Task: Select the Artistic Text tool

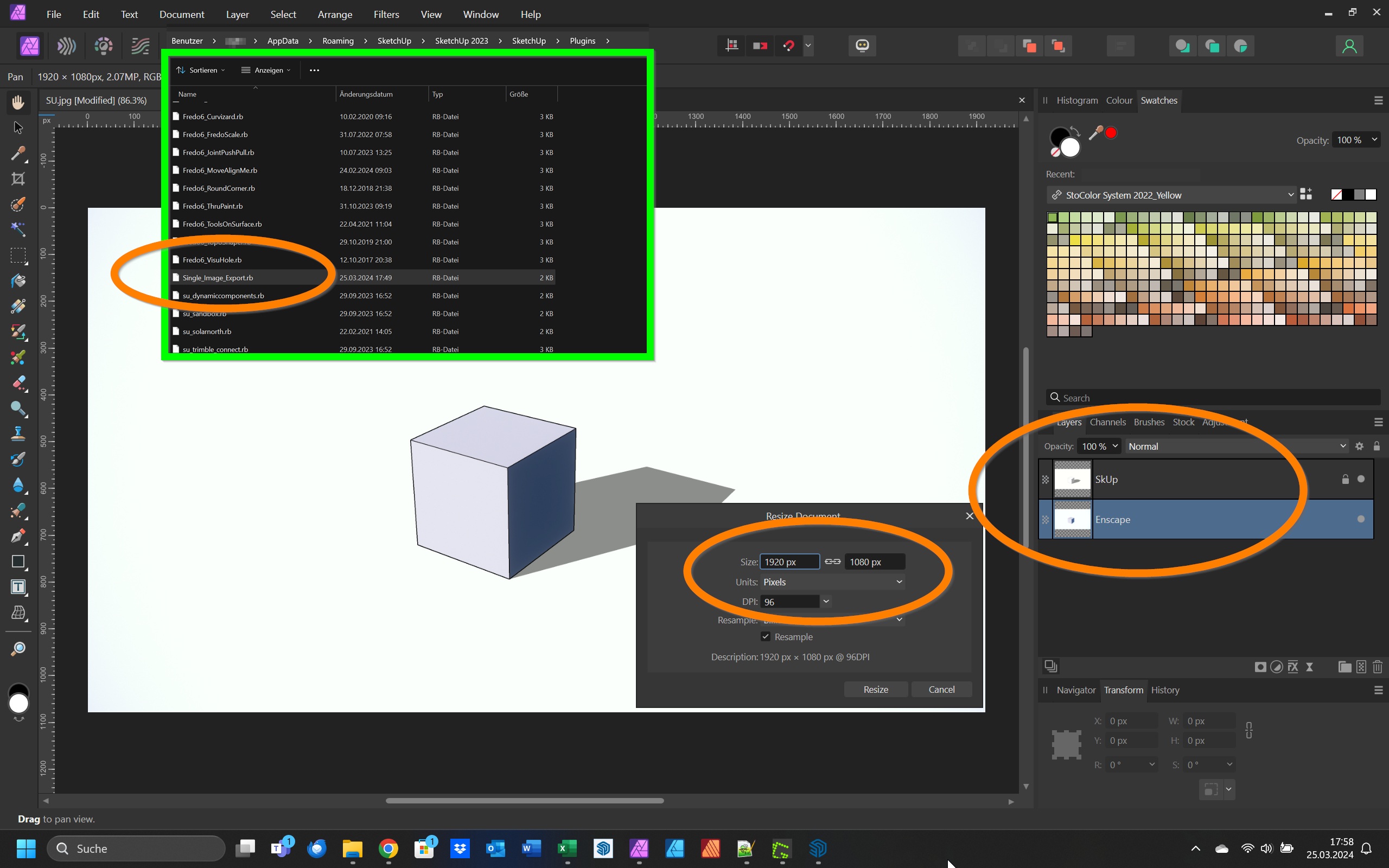Action: [18, 586]
